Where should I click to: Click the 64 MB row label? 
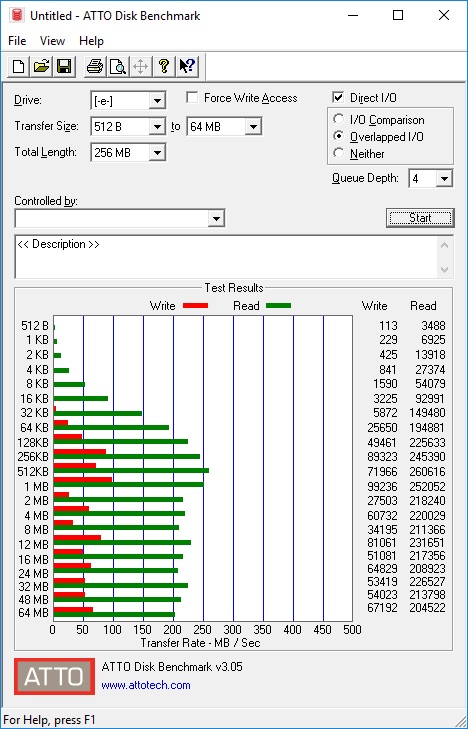[33, 613]
